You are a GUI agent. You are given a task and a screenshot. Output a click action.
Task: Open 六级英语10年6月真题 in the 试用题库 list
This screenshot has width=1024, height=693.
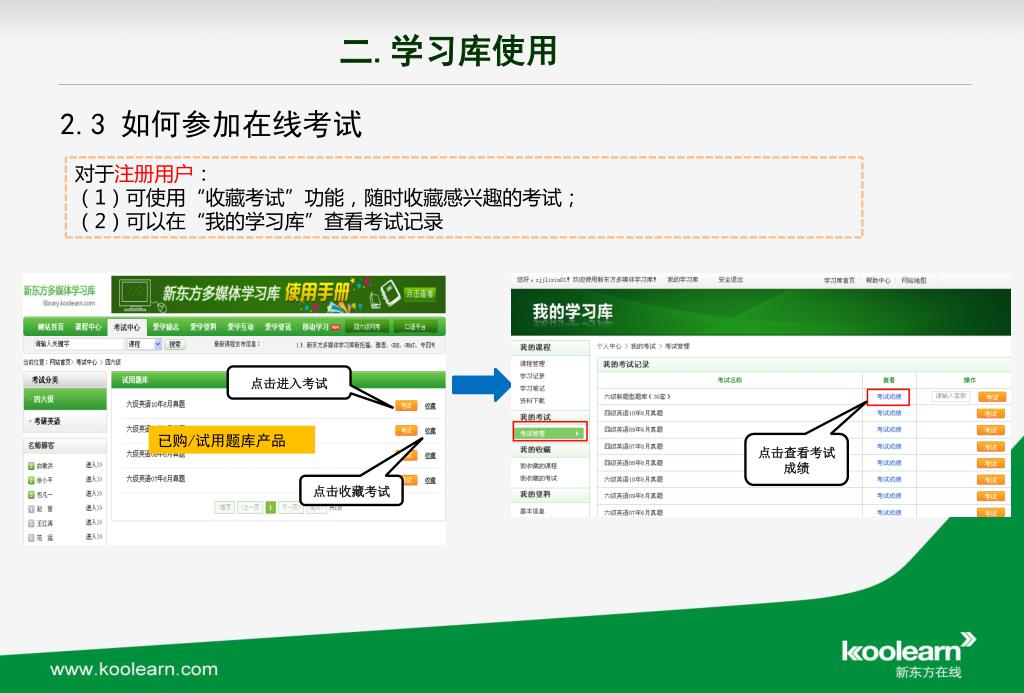tap(155, 404)
